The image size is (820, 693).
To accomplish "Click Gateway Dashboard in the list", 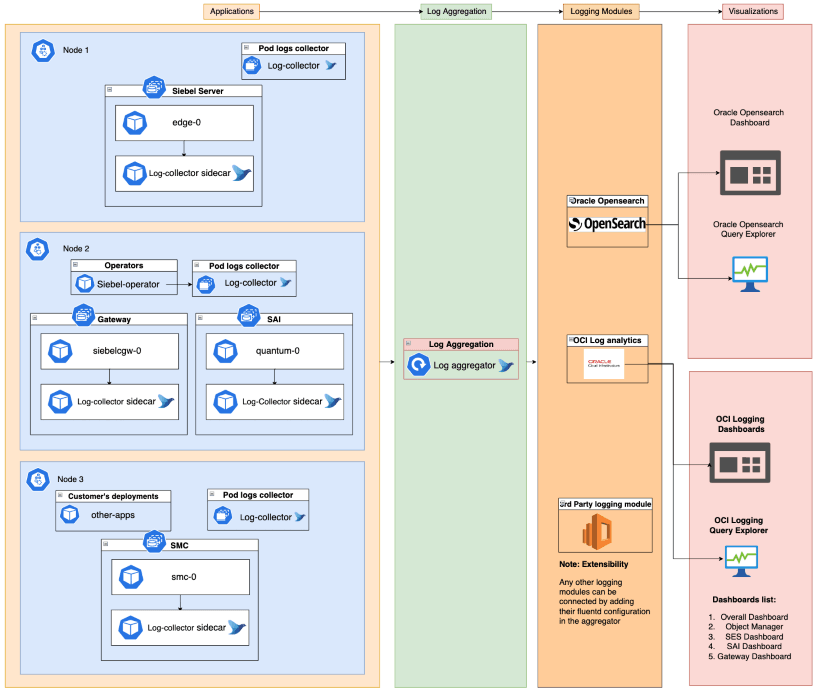I will (x=754, y=656).
